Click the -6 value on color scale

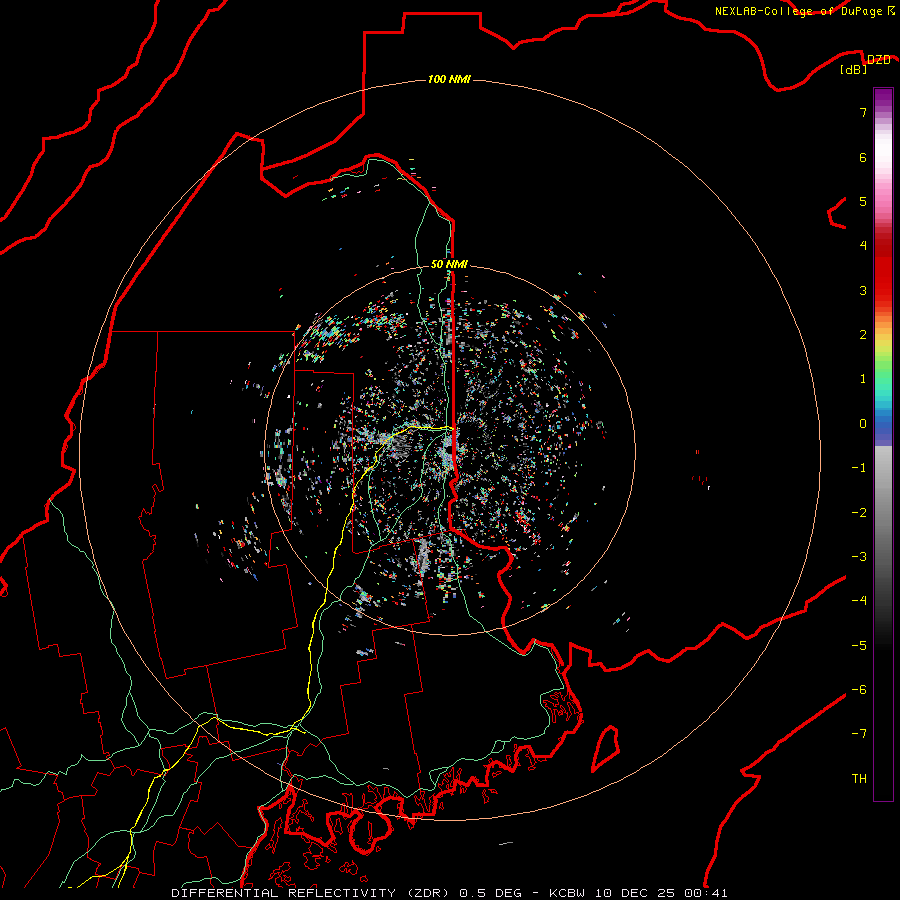(859, 690)
